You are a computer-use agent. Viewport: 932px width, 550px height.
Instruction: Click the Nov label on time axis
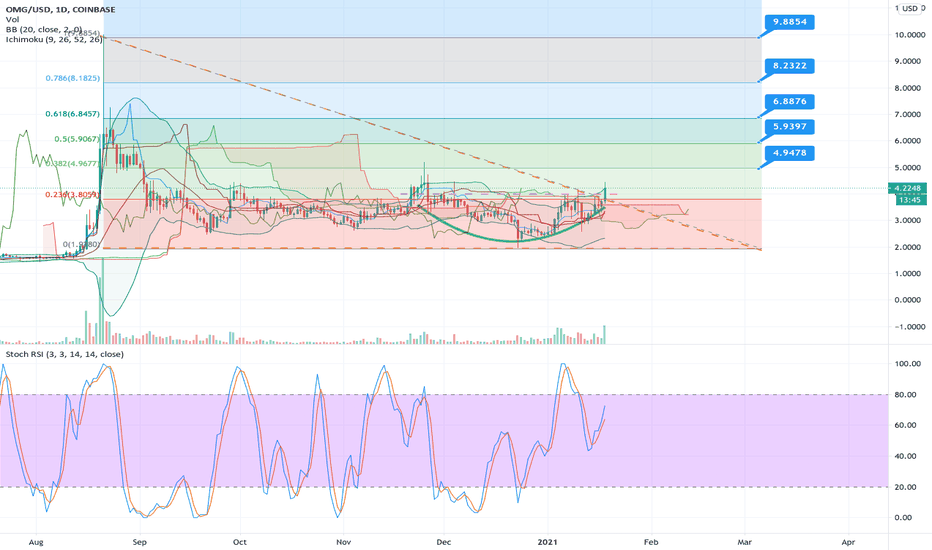point(344,542)
